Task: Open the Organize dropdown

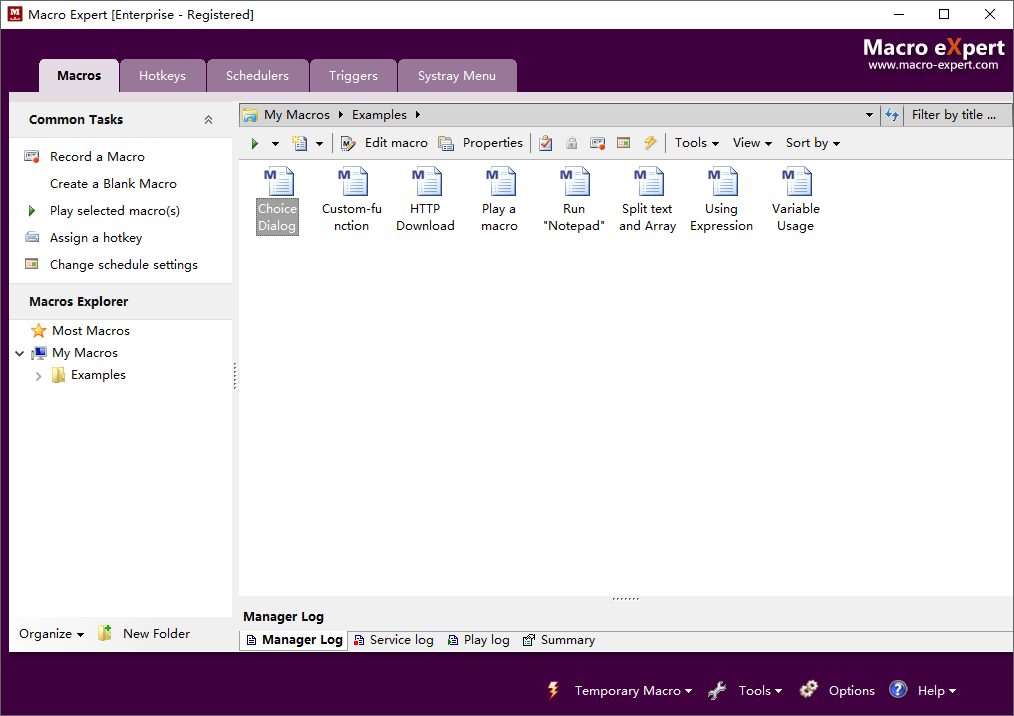Action: point(51,634)
